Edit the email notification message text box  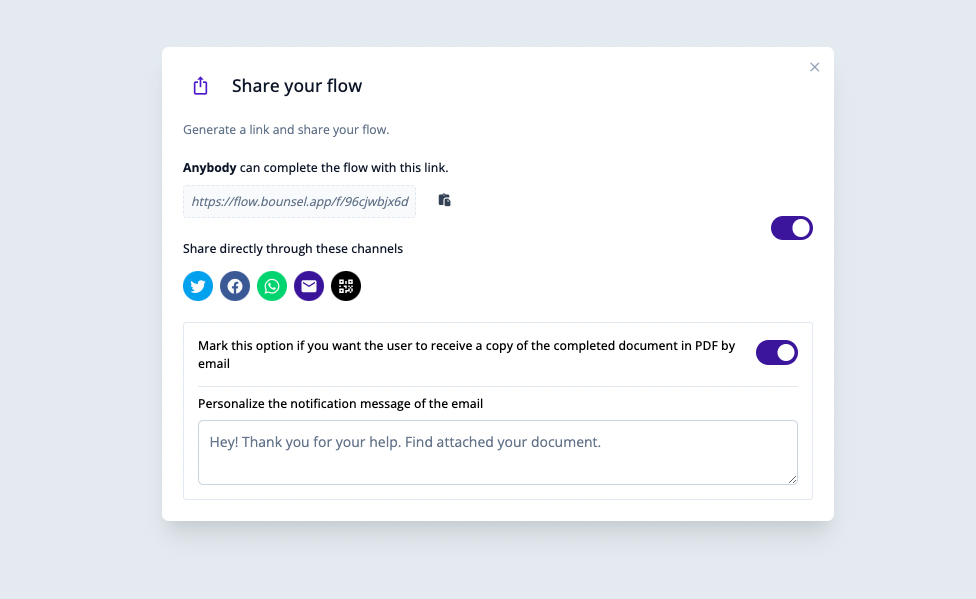[498, 452]
